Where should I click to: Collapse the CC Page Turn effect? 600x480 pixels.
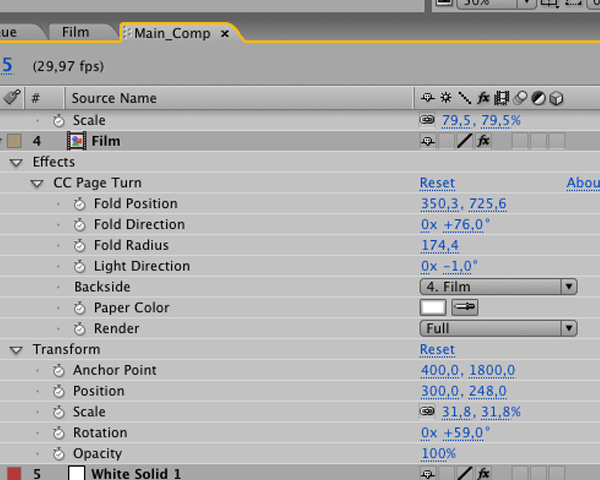click(37, 183)
